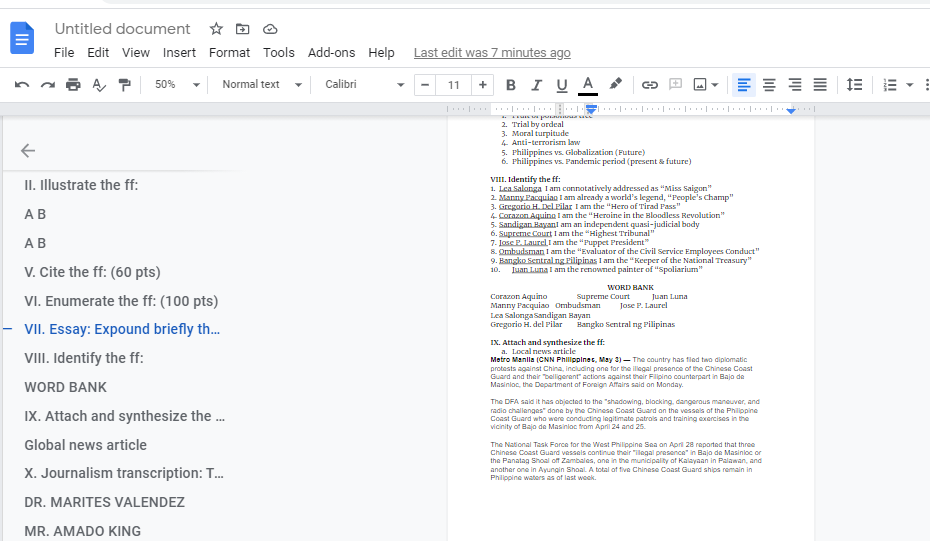The width and height of the screenshot is (930, 541).
Task: Print the document
Action: coord(73,85)
